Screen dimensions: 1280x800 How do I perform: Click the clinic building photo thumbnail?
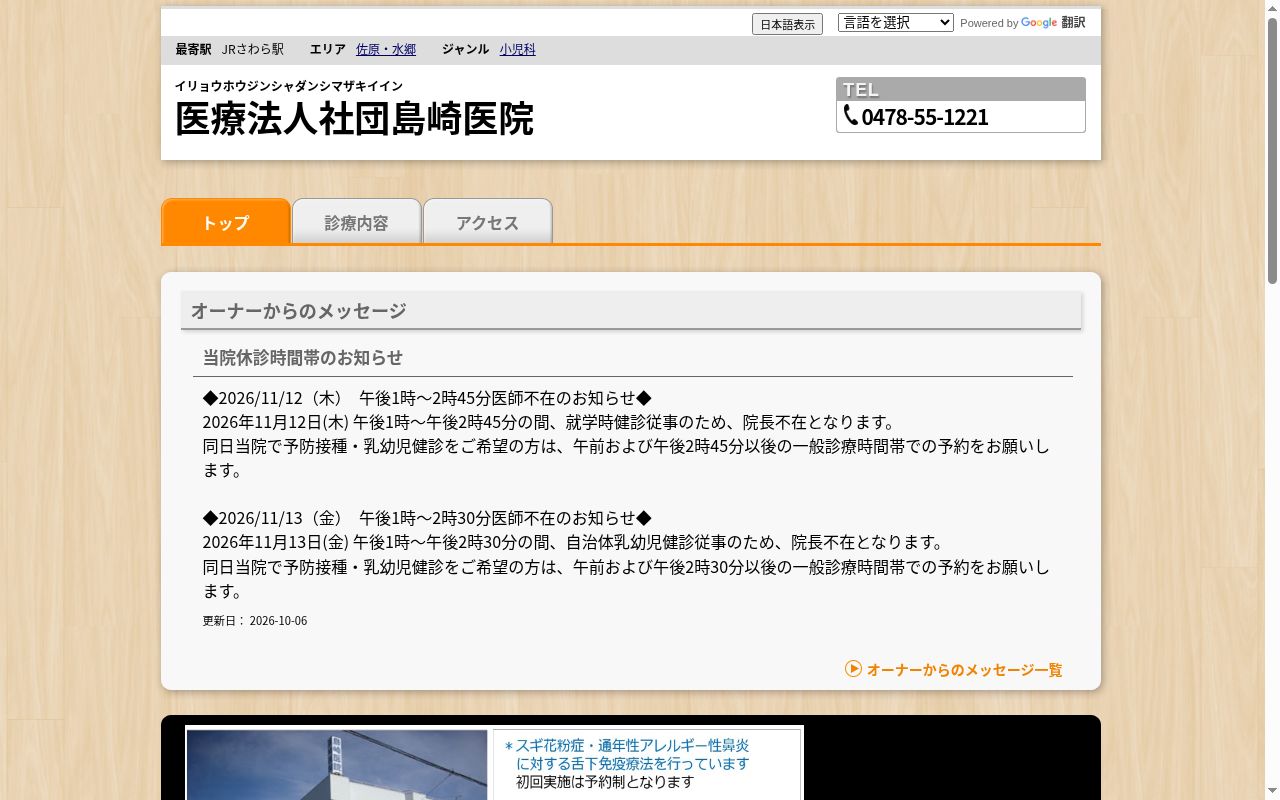337,765
